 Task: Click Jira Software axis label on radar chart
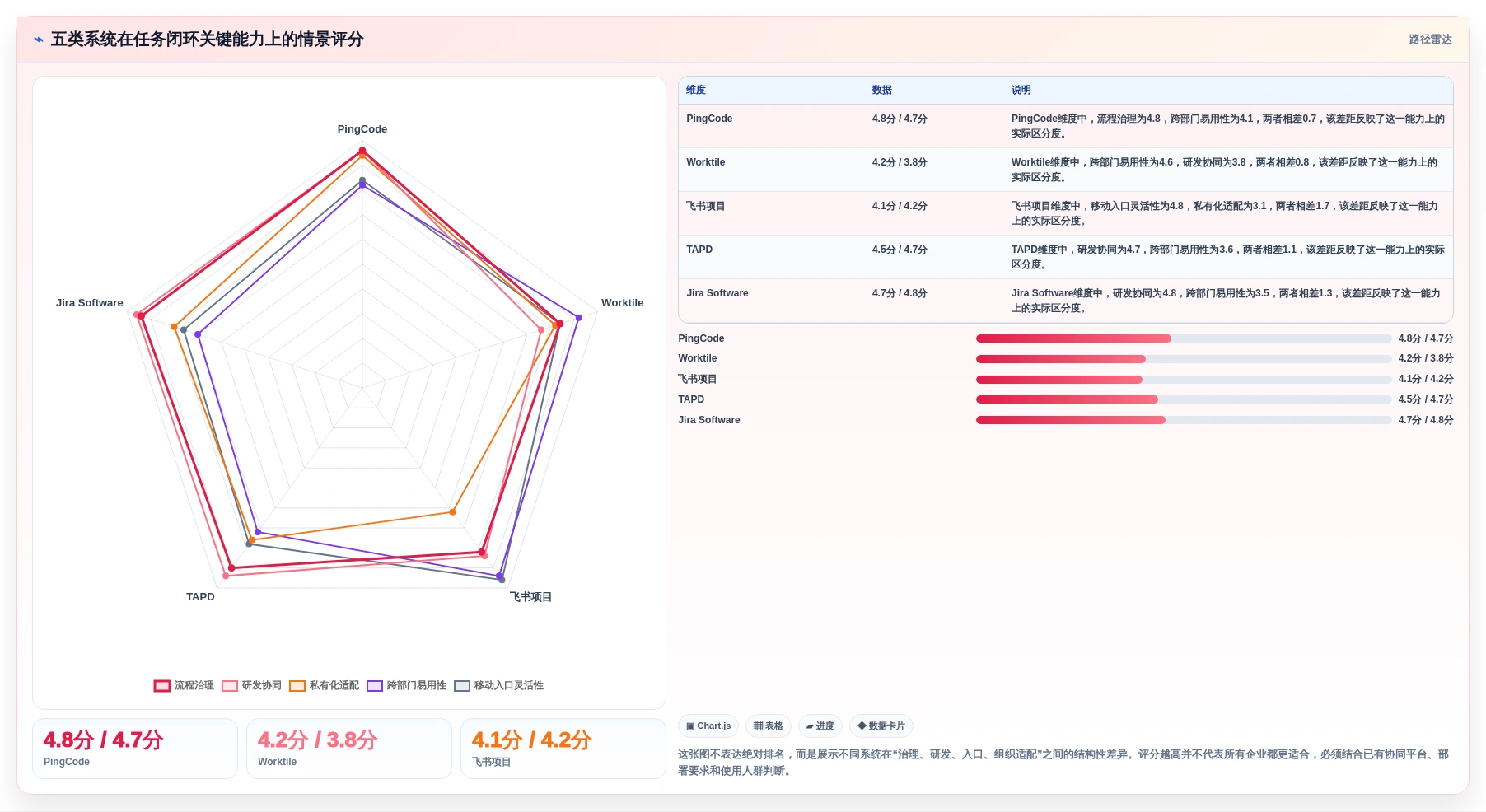pyautogui.click(x=90, y=303)
